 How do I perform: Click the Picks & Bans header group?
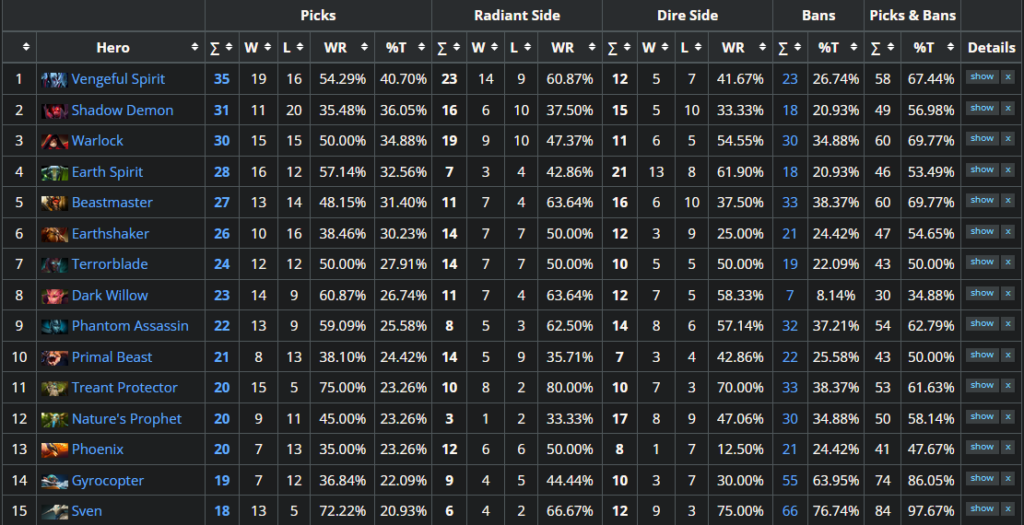point(912,15)
